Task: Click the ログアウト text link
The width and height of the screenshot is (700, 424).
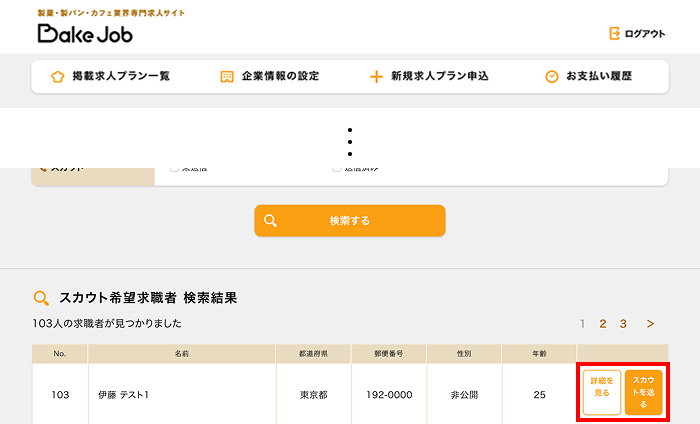Action: pyautogui.click(x=645, y=34)
